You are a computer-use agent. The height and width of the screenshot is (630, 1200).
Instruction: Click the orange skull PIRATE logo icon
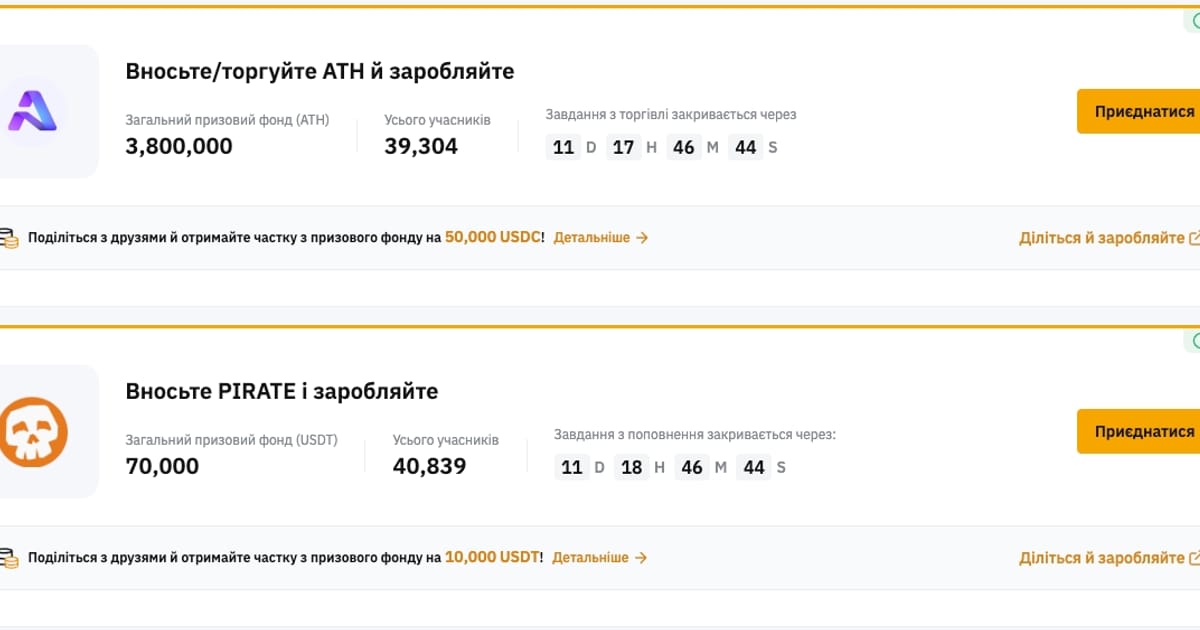point(32,430)
